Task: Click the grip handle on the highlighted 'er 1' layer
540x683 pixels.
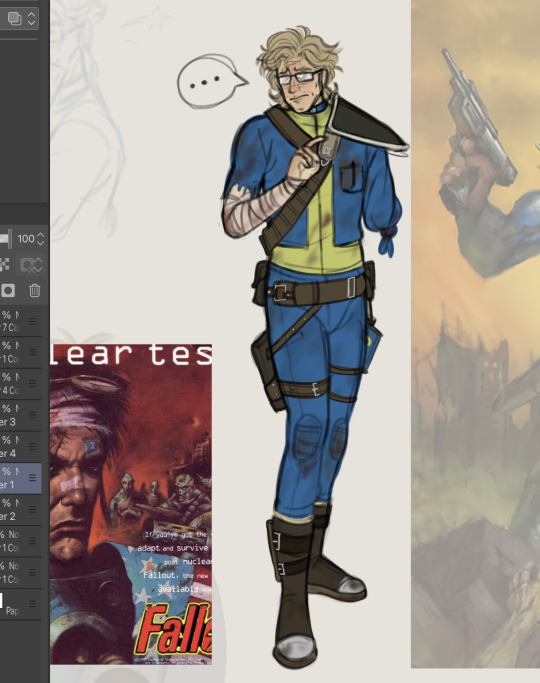Action: point(33,478)
